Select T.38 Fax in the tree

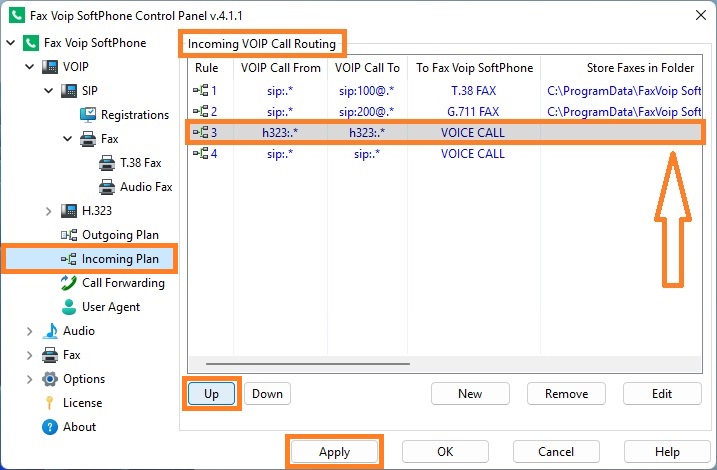pyautogui.click(x=141, y=163)
